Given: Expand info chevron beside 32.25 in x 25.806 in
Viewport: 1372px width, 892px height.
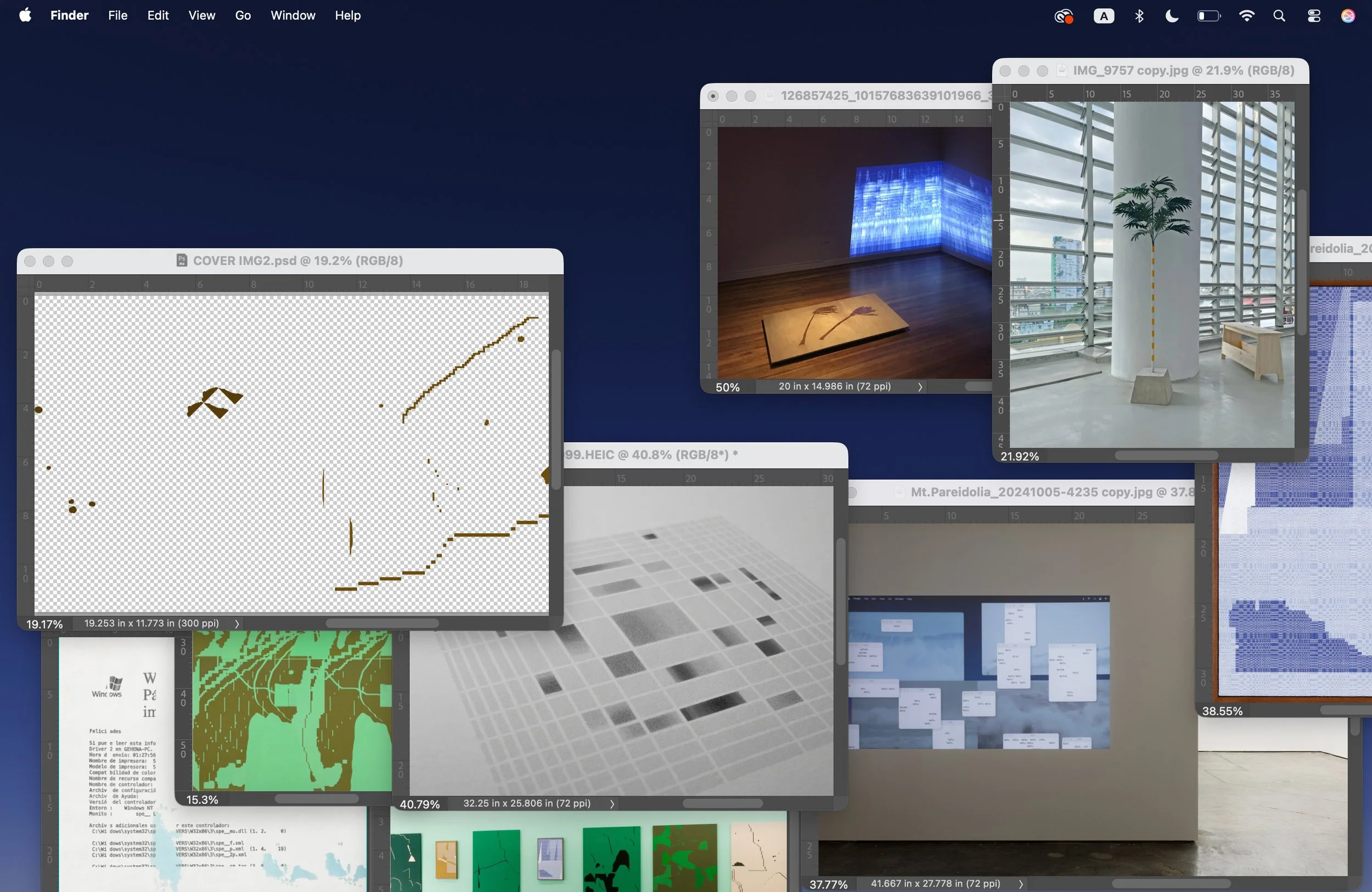Looking at the screenshot, I should point(612,804).
